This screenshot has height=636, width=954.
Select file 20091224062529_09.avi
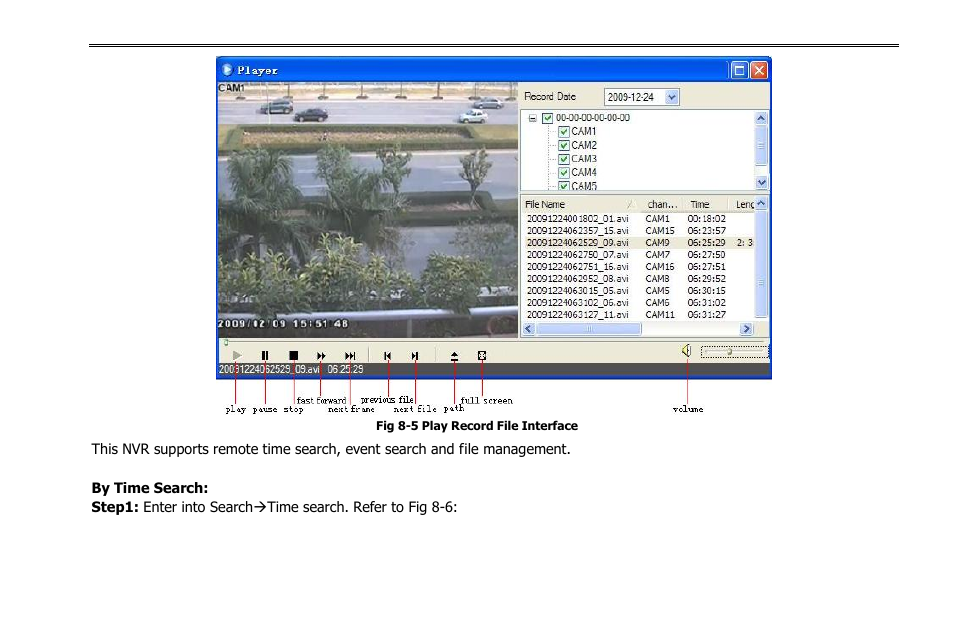click(577, 242)
